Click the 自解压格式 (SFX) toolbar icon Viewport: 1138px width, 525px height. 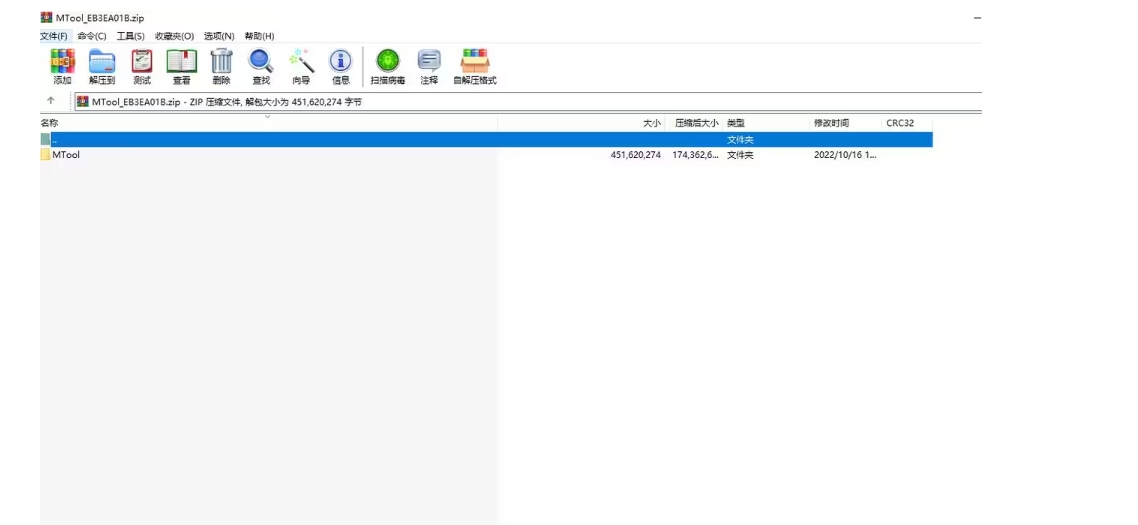(x=475, y=62)
